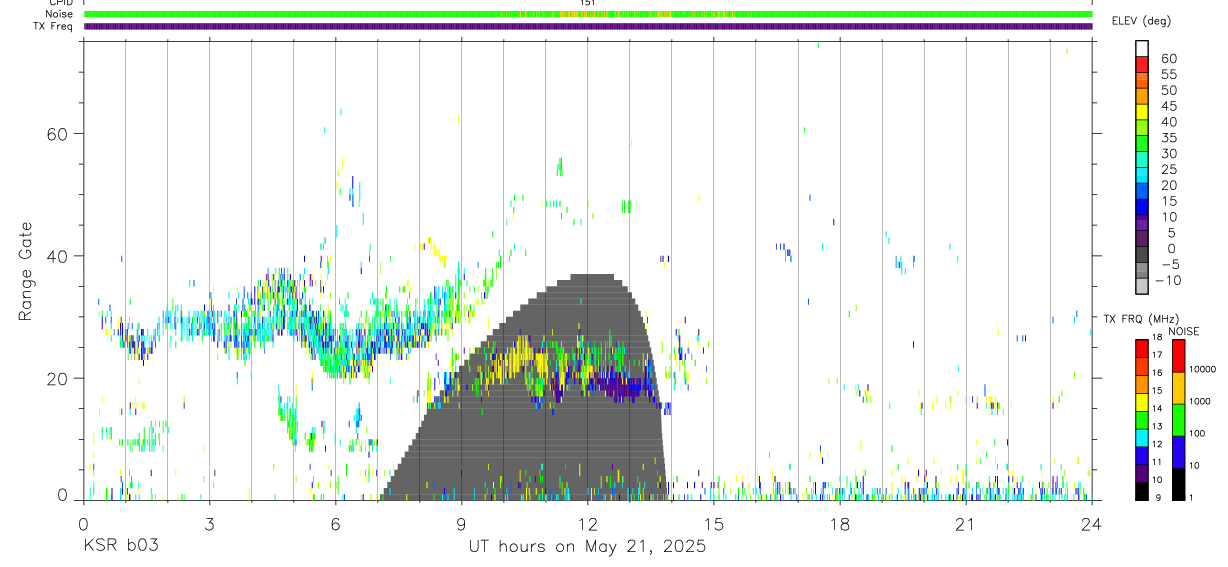Pick the light gray bottom segment of the ELEV bar
The image size is (1228, 567).
[x=1143, y=285]
